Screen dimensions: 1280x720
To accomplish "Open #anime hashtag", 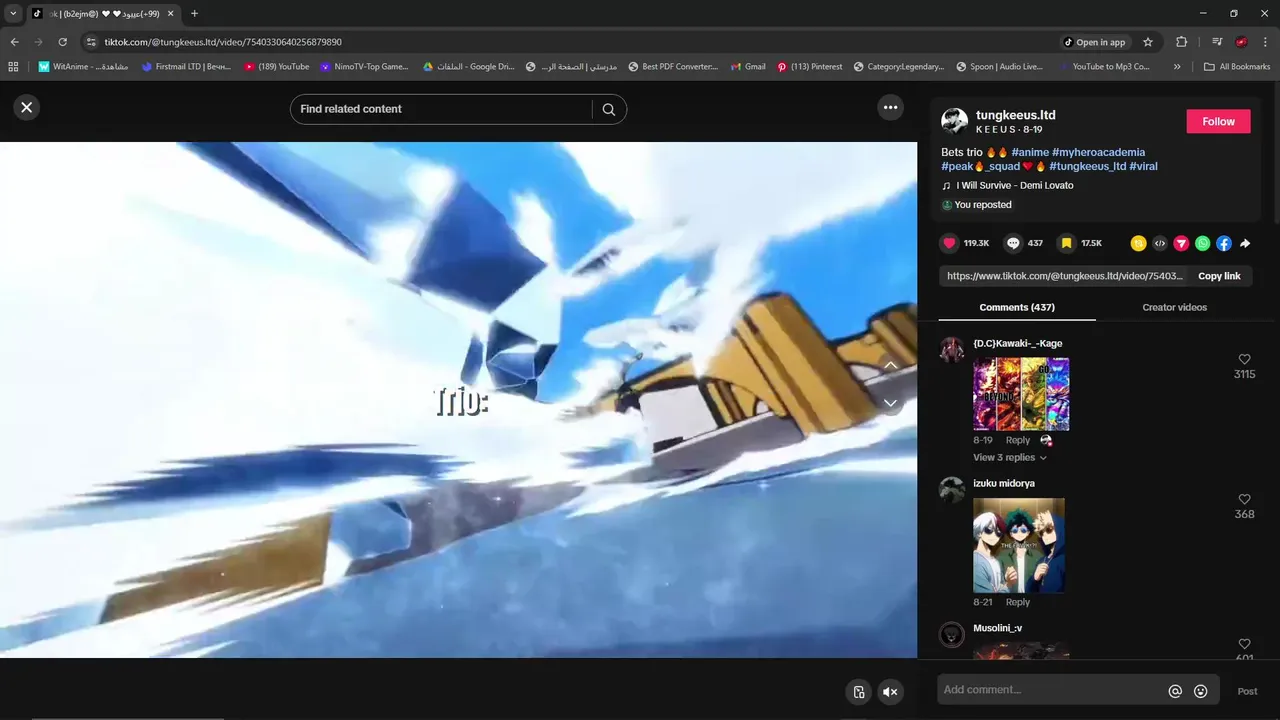I will point(1030,152).
